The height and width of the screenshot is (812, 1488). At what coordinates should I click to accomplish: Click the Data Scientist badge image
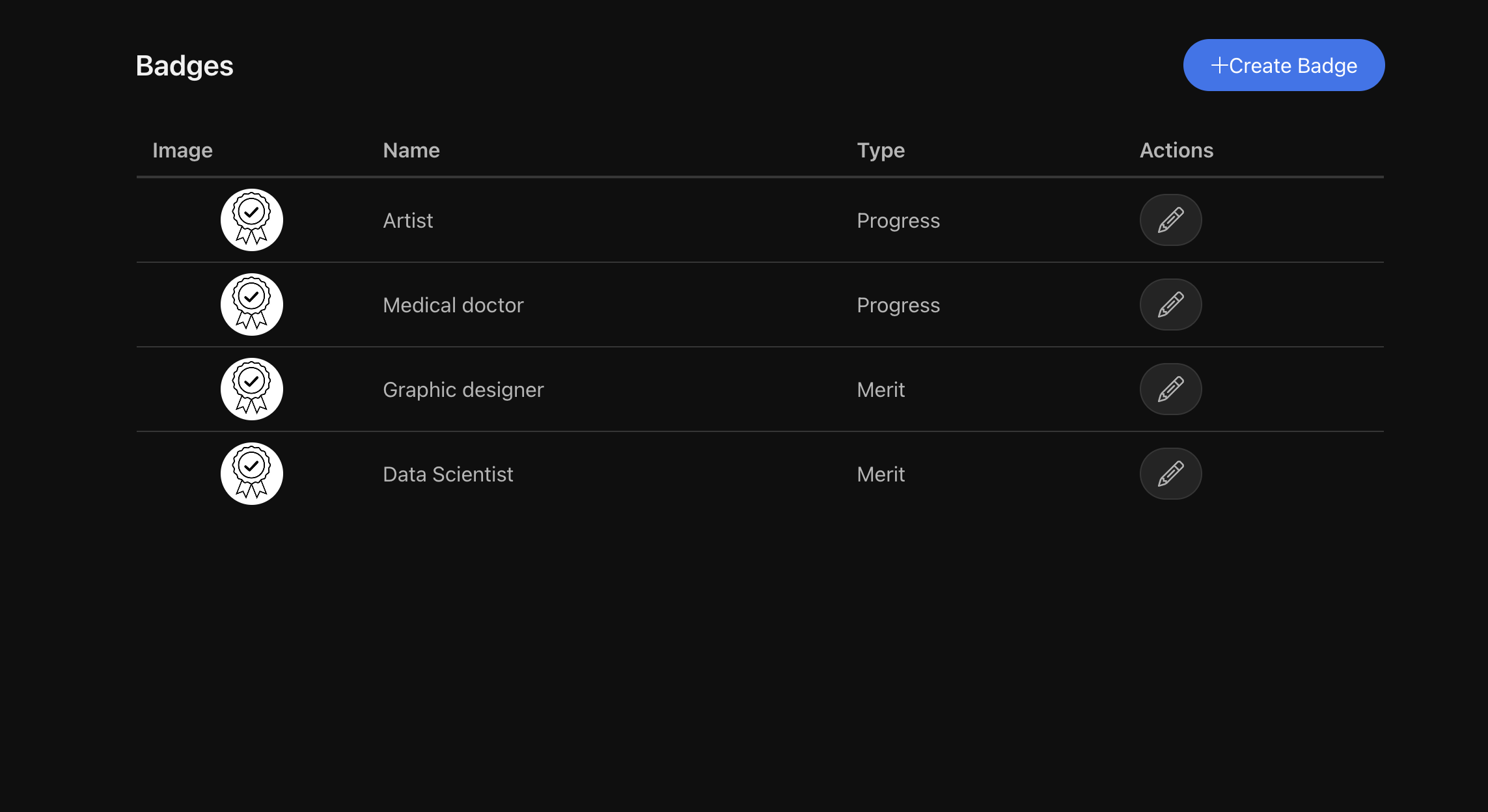(x=252, y=474)
